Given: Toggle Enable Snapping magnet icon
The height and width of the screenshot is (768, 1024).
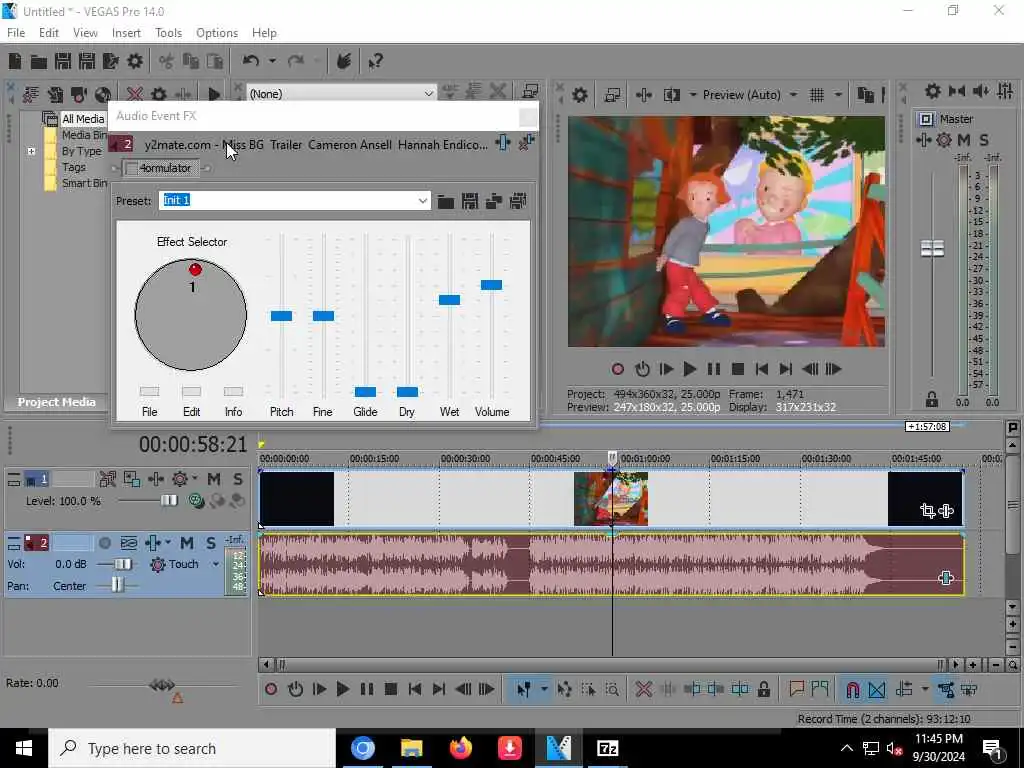Looking at the screenshot, I should pyautogui.click(x=852, y=689).
